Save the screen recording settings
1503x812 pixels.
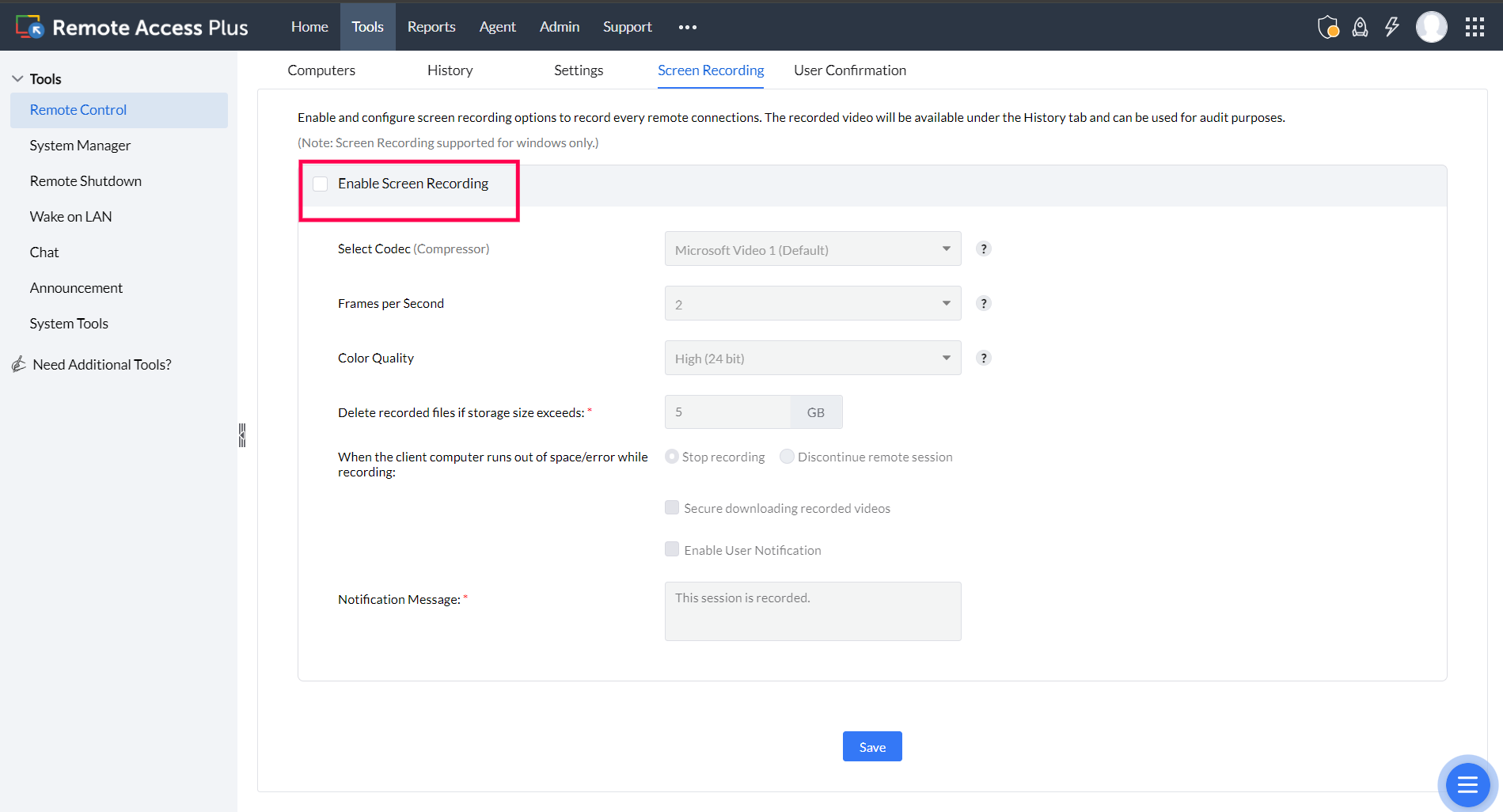(x=872, y=746)
